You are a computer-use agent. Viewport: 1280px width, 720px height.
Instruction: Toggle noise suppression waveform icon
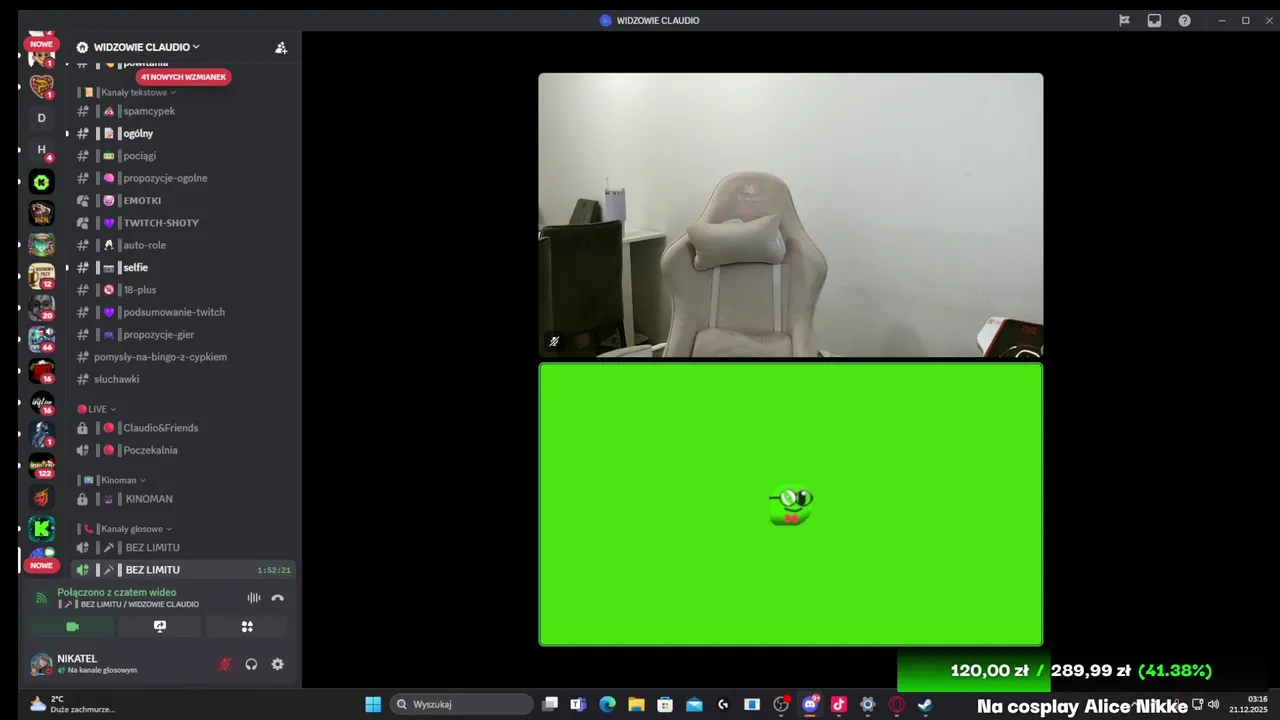[254, 598]
